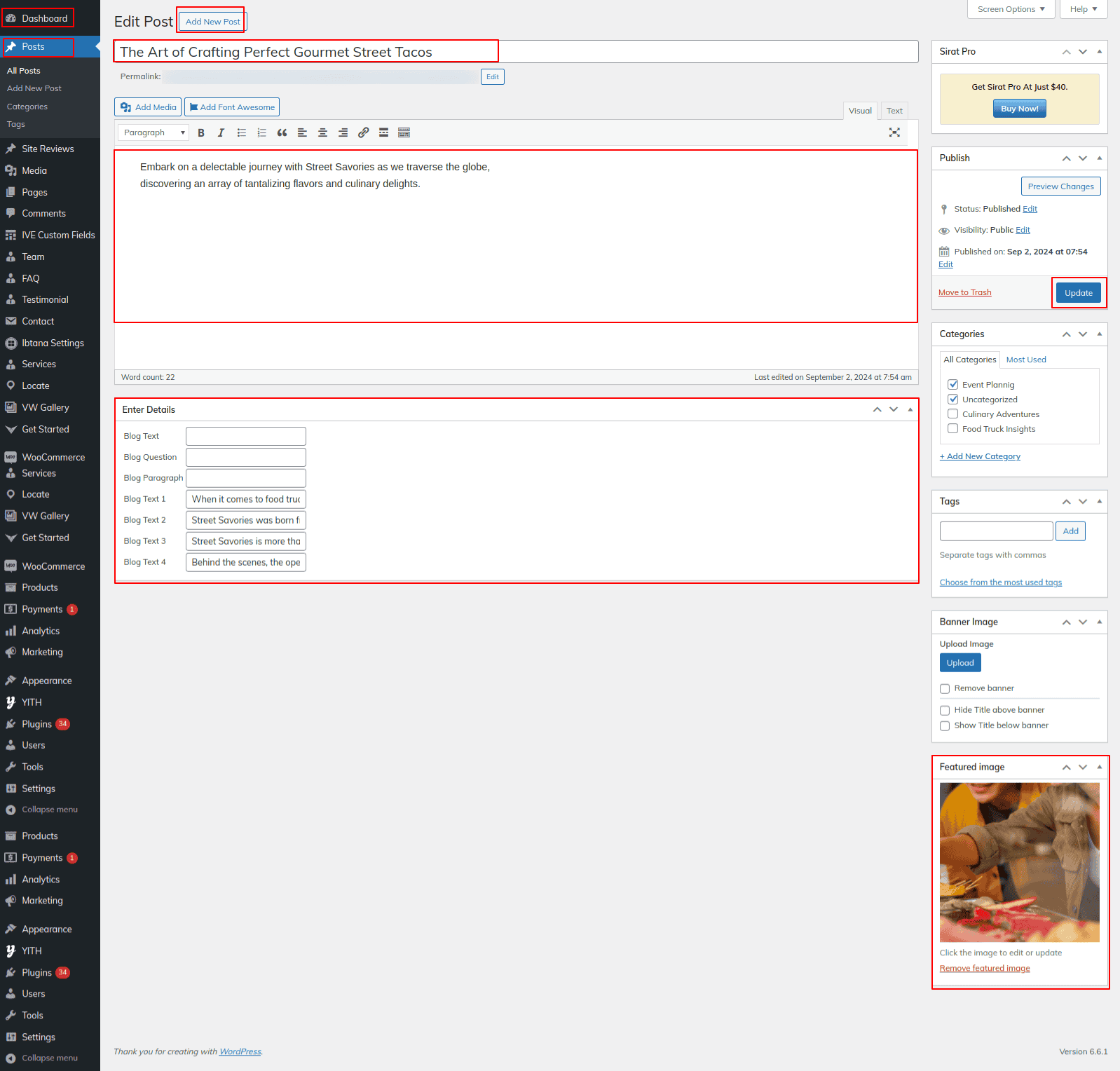The height and width of the screenshot is (1071, 1120).
Task: Collapse the Enter Details panel triangle
Action: (910, 409)
